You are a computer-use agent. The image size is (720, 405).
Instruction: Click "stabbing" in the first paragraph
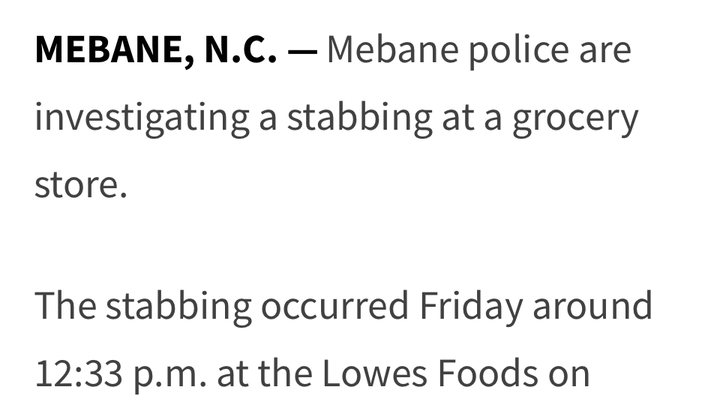point(360,119)
